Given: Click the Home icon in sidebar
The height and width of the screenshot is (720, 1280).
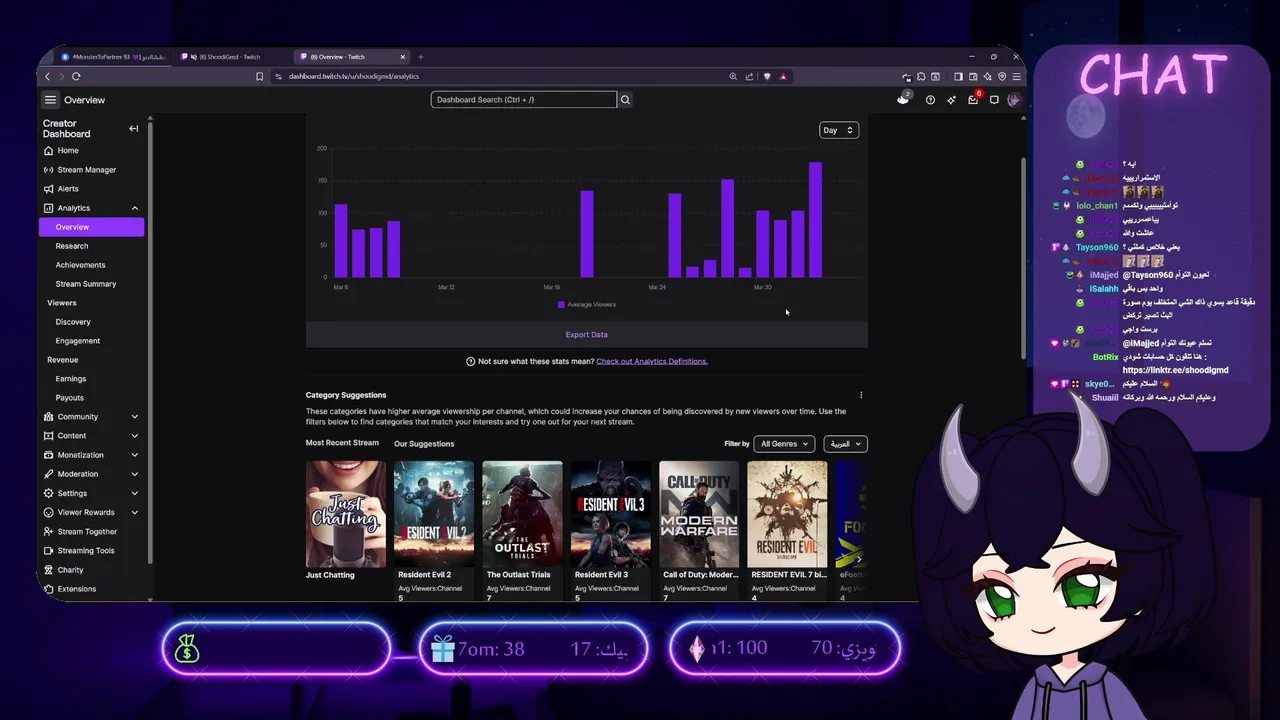Looking at the screenshot, I should tap(49, 150).
